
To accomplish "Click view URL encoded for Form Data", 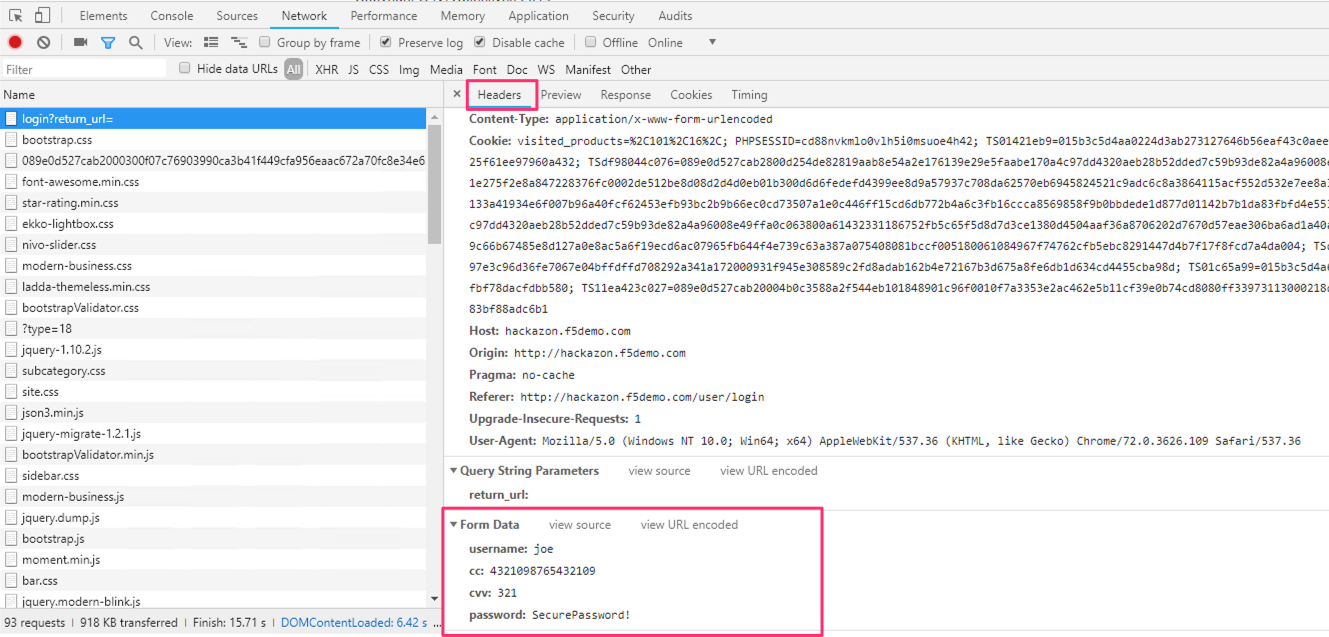I will [689, 524].
